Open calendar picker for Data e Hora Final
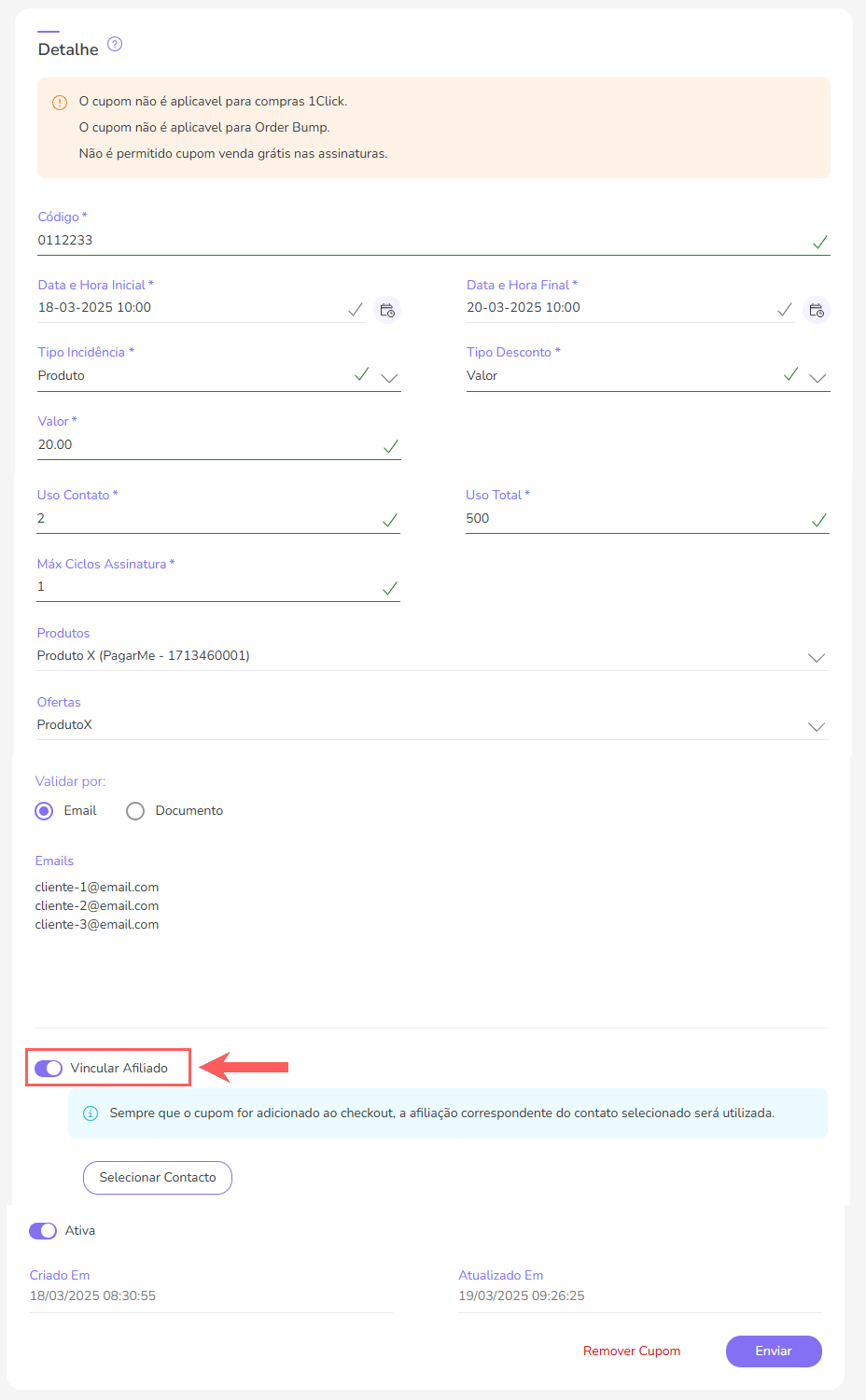866x1400 pixels. (817, 310)
